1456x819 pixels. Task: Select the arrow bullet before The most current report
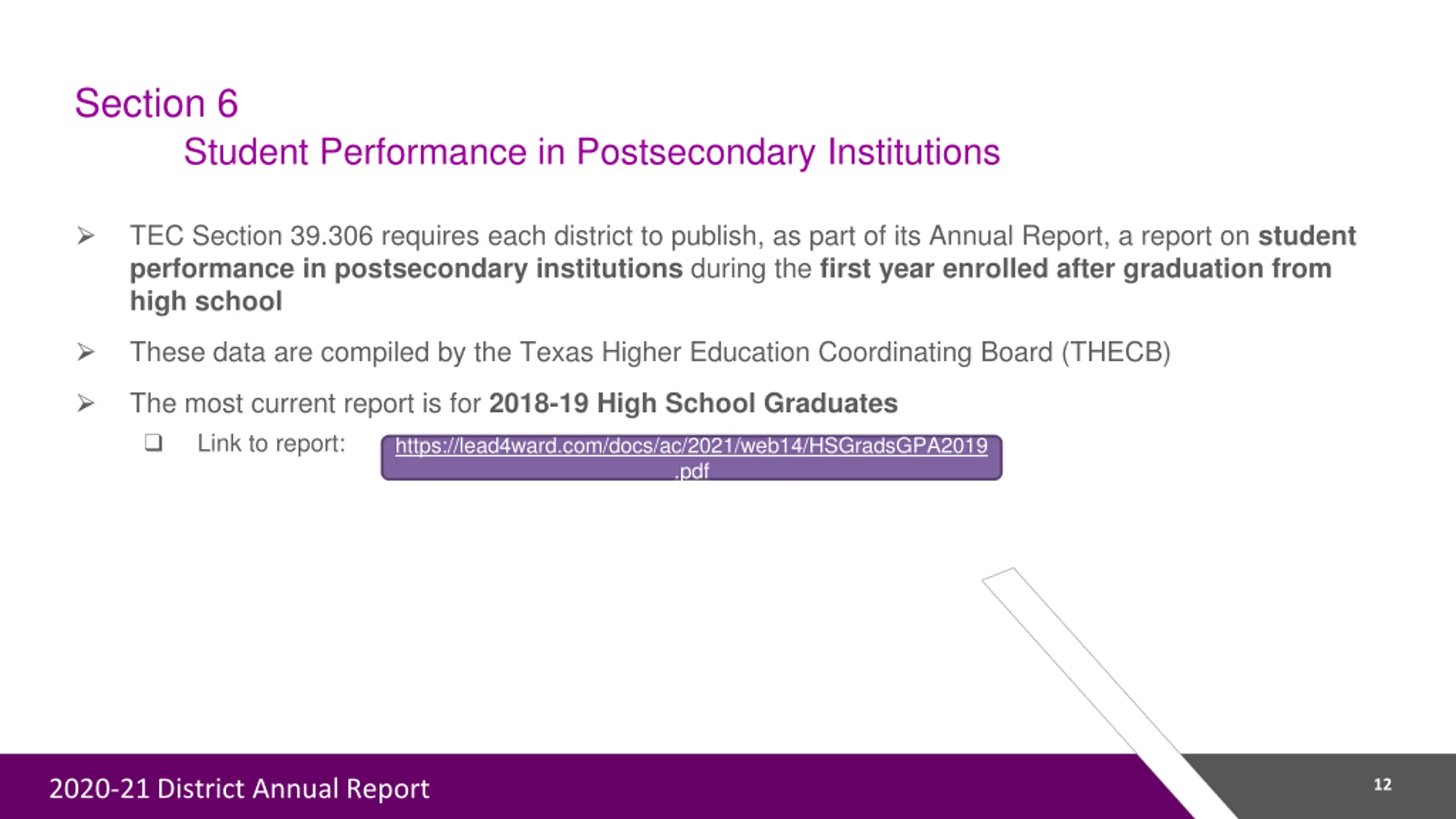tap(85, 403)
